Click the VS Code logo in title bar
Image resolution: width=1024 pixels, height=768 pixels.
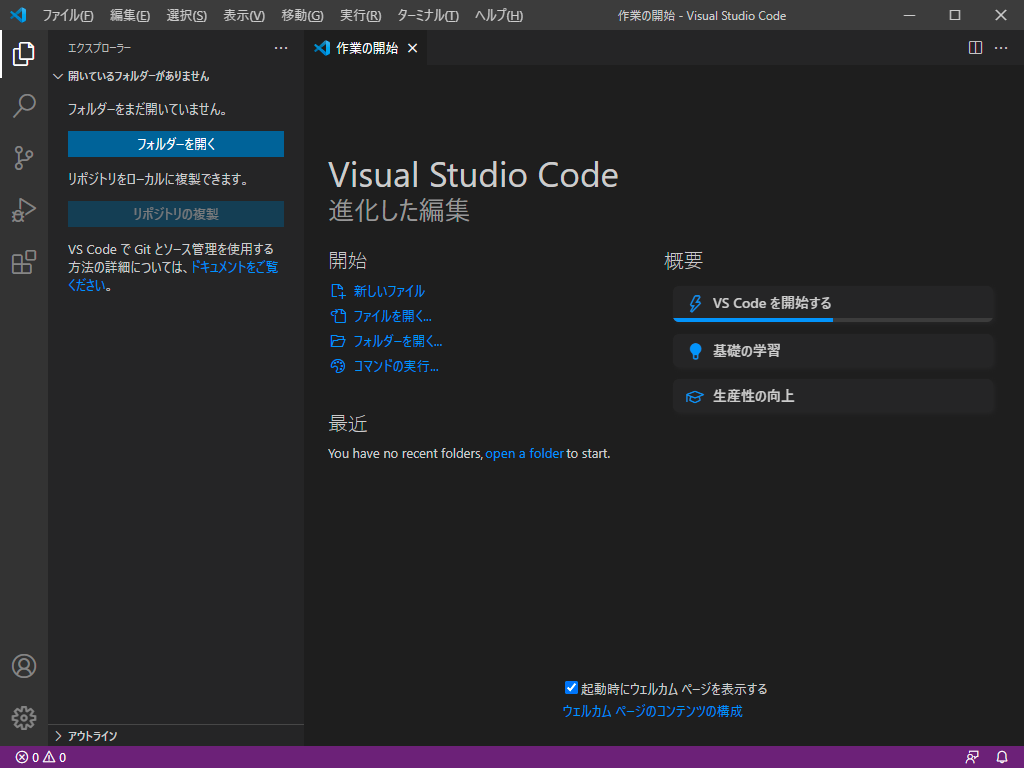click(18, 15)
